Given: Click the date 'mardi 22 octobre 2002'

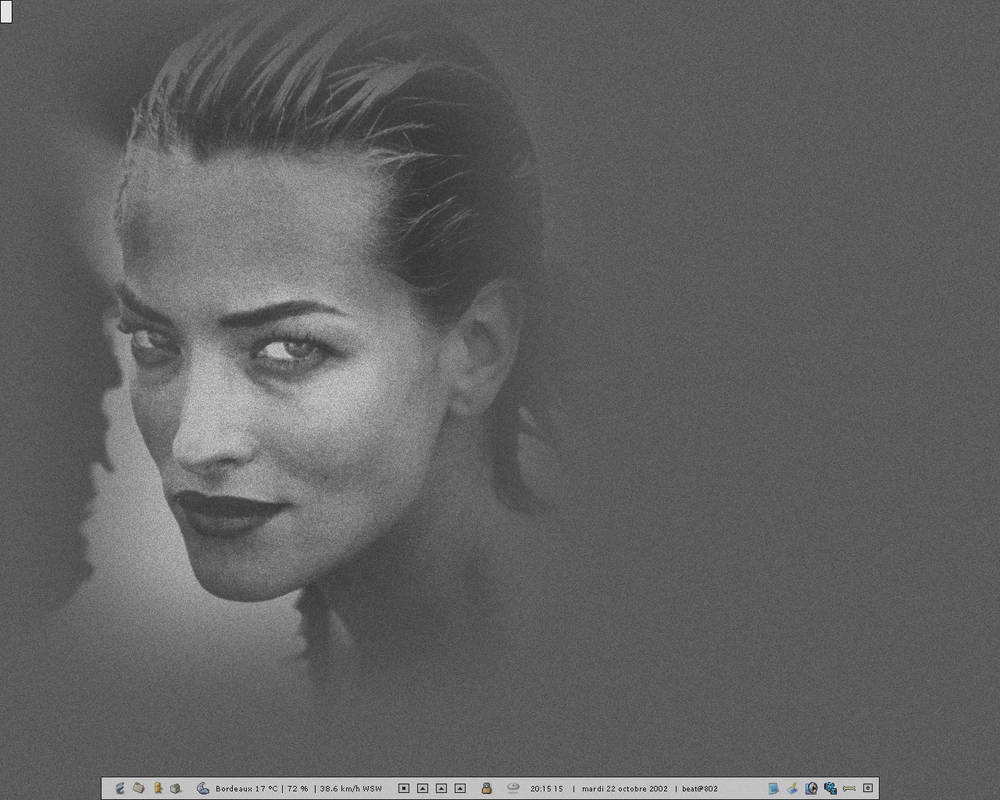Looking at the screenshot, I should click(625, 788).
